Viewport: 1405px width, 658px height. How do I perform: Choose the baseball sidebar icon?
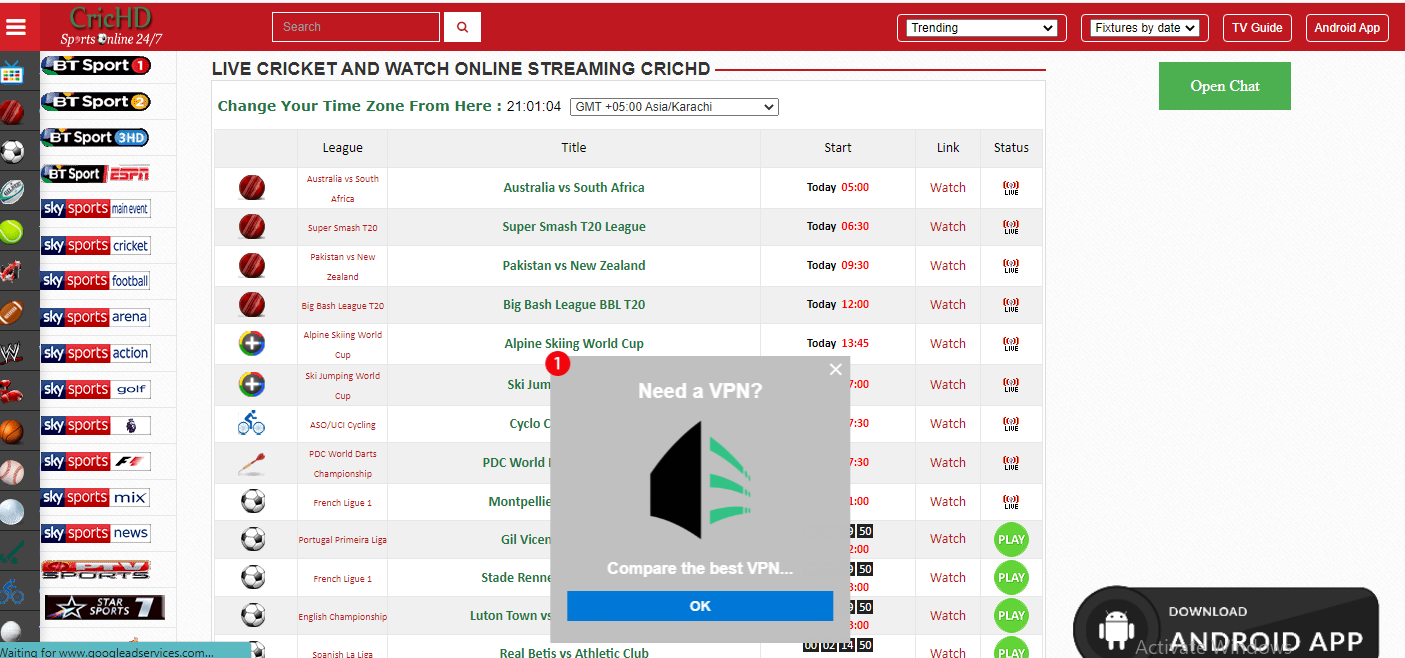click(12, 471)
